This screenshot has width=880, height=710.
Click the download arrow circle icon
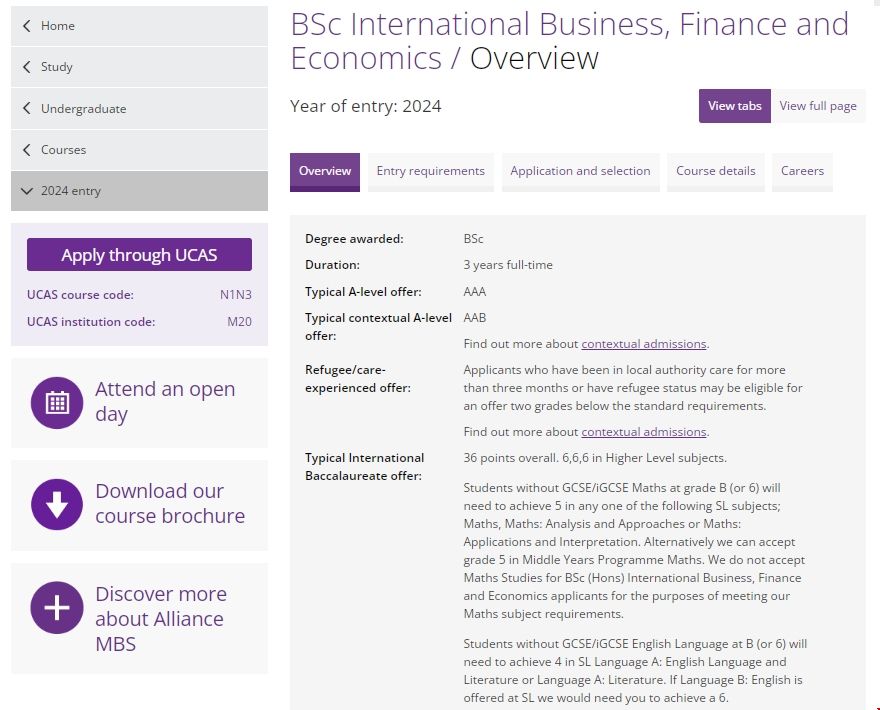point(57,505)
